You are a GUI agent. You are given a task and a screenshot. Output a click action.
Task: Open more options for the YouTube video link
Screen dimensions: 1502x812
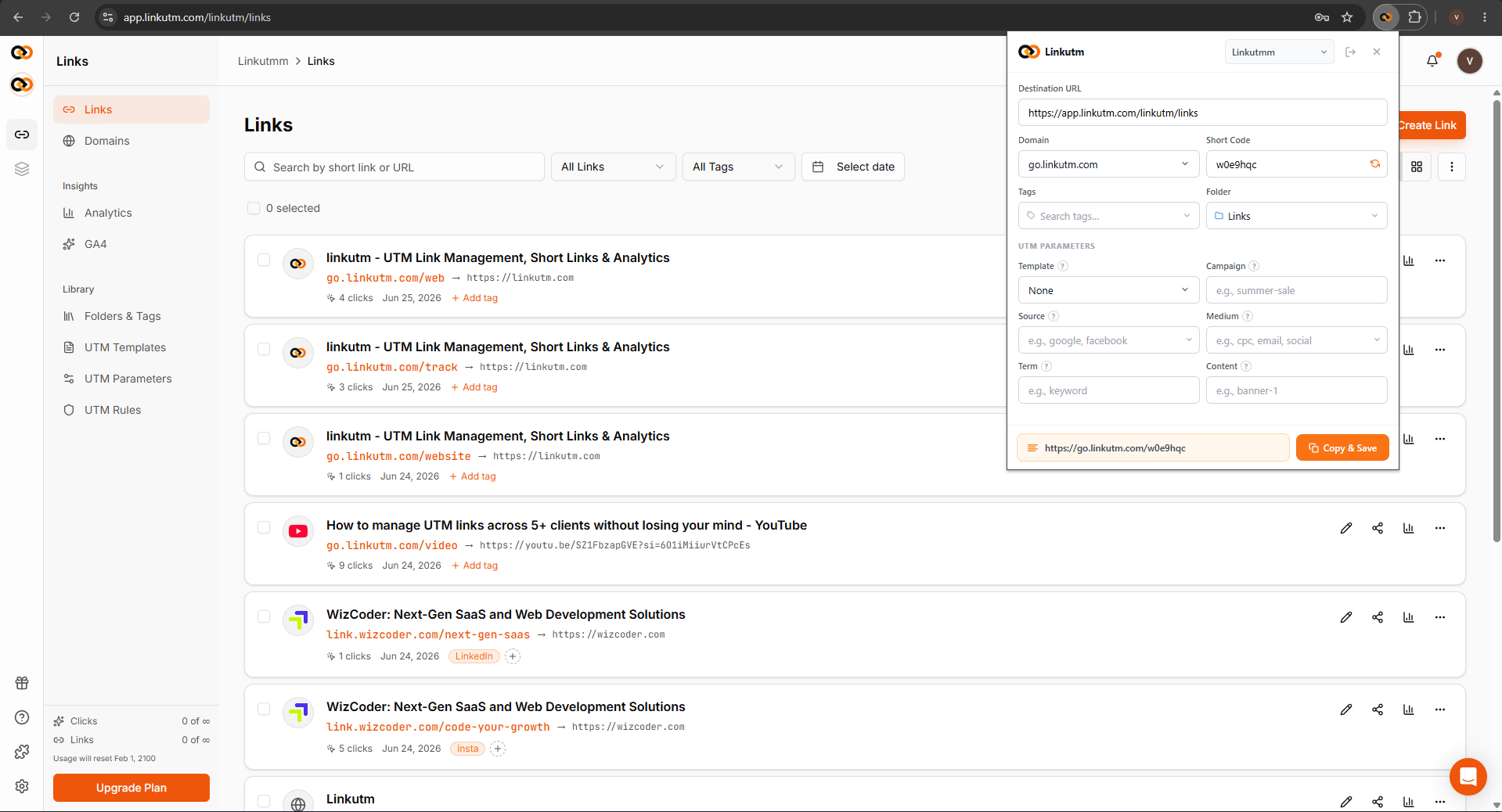(x=1440, y=528)
